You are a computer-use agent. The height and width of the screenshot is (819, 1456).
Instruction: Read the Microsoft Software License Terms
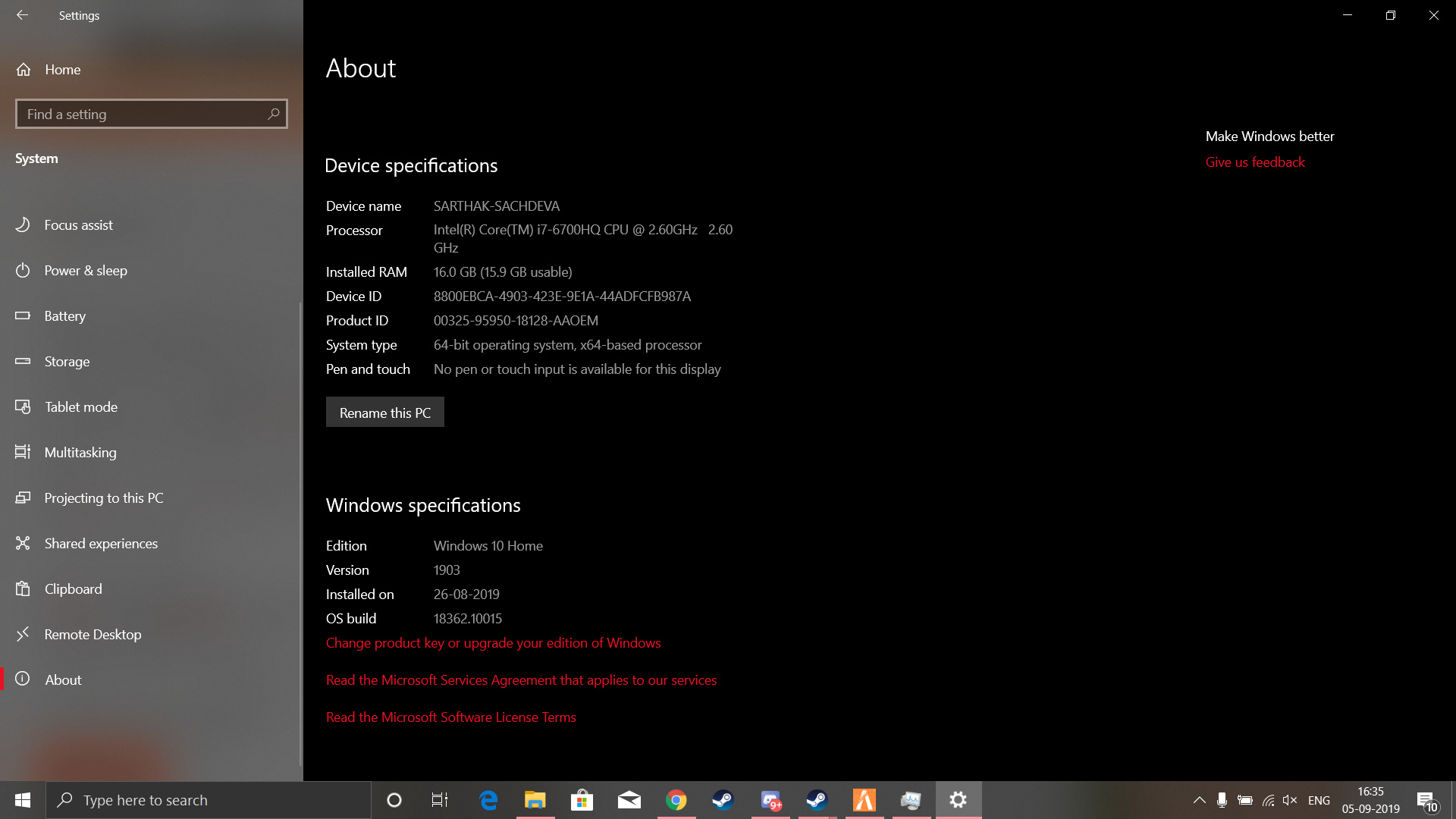point(450,717)
